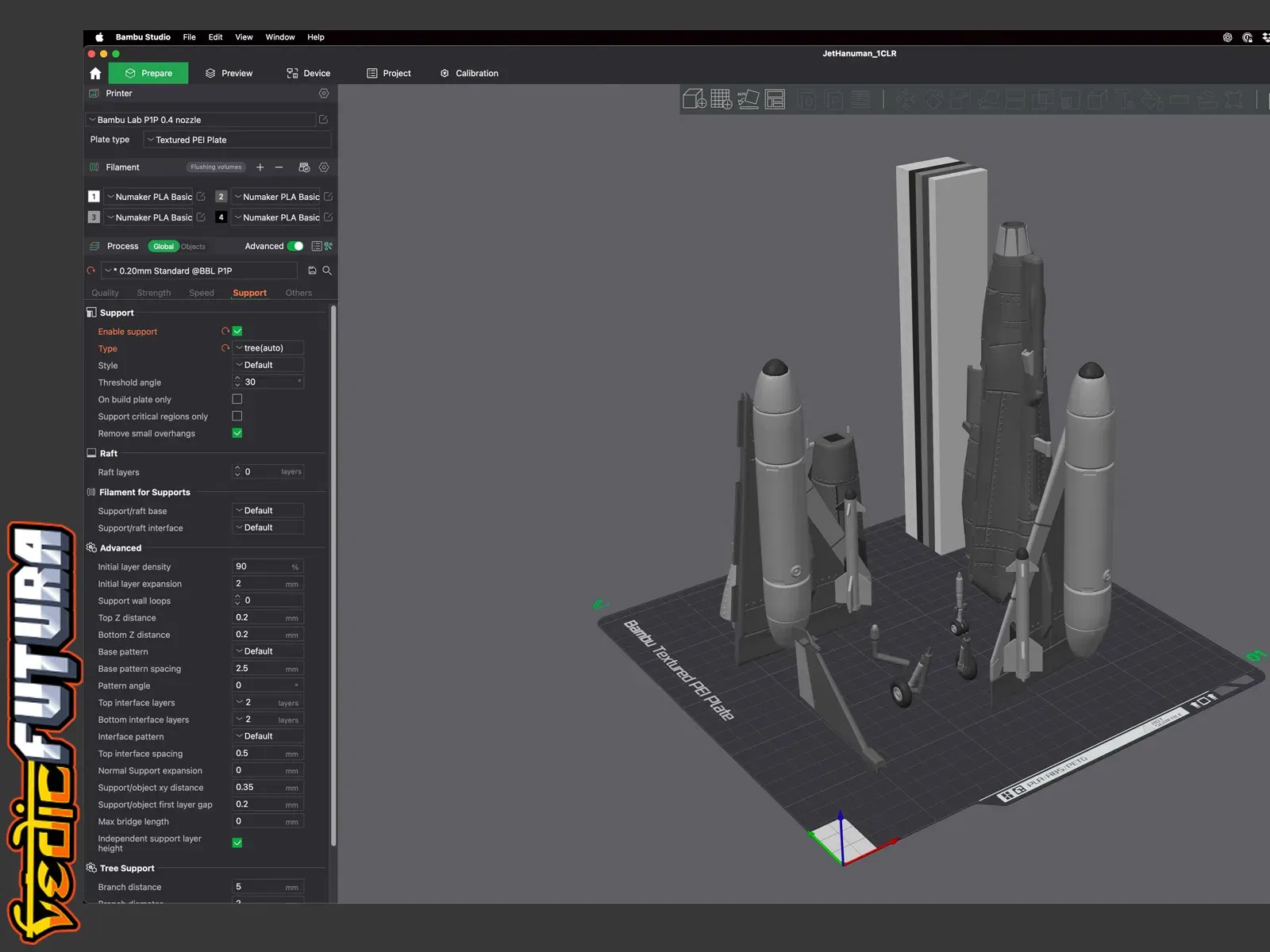Viewport: 1270px width, 952px height.
Task: Open the Quality settings tab
Action: (x=105, y=293)
